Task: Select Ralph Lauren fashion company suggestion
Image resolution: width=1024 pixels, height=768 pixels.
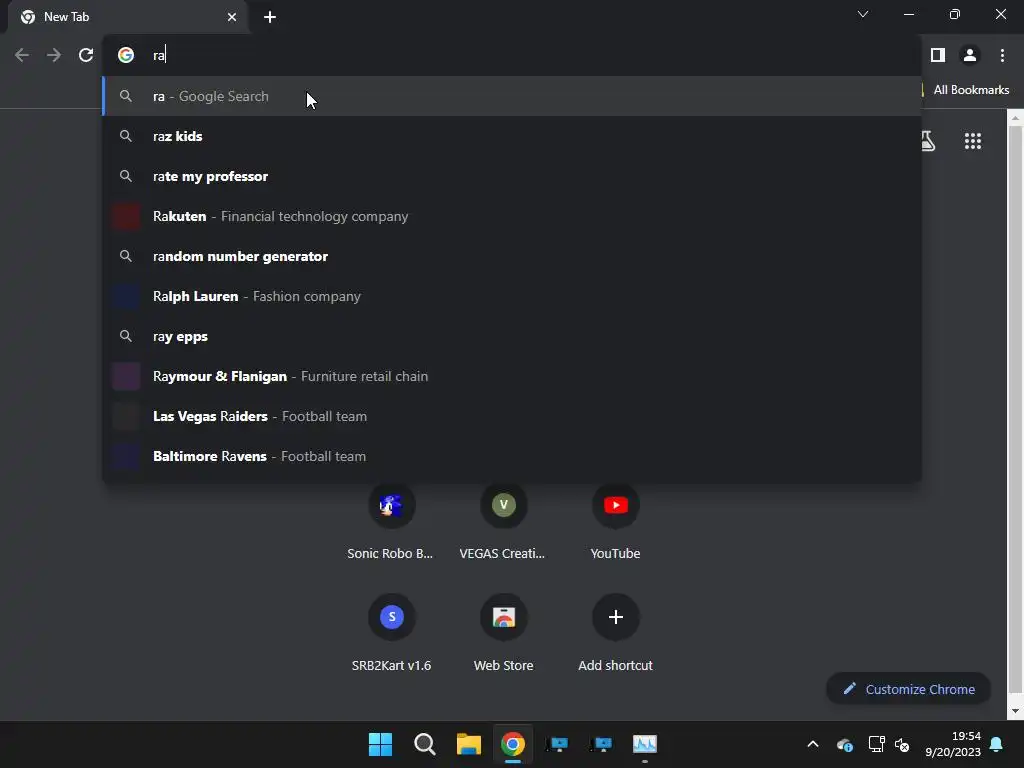Action: click(512, 296)
